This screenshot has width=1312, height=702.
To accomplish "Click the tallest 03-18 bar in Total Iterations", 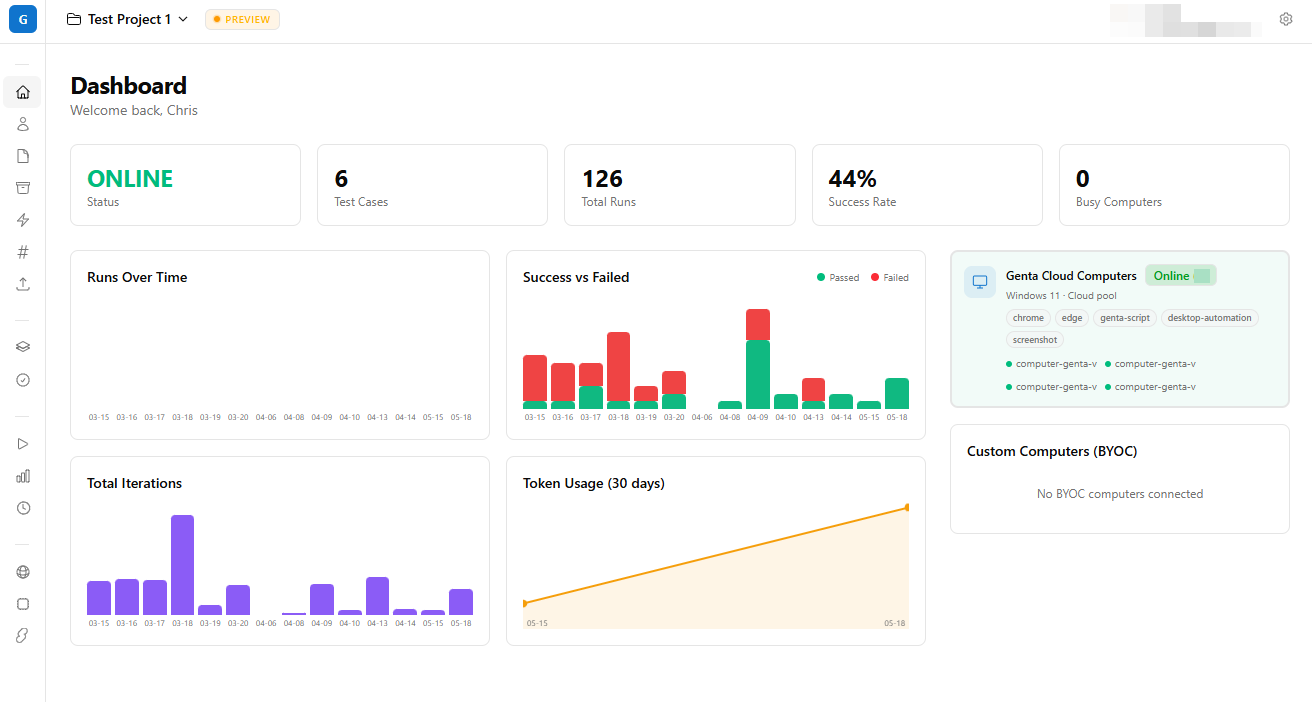I will 182,565.
